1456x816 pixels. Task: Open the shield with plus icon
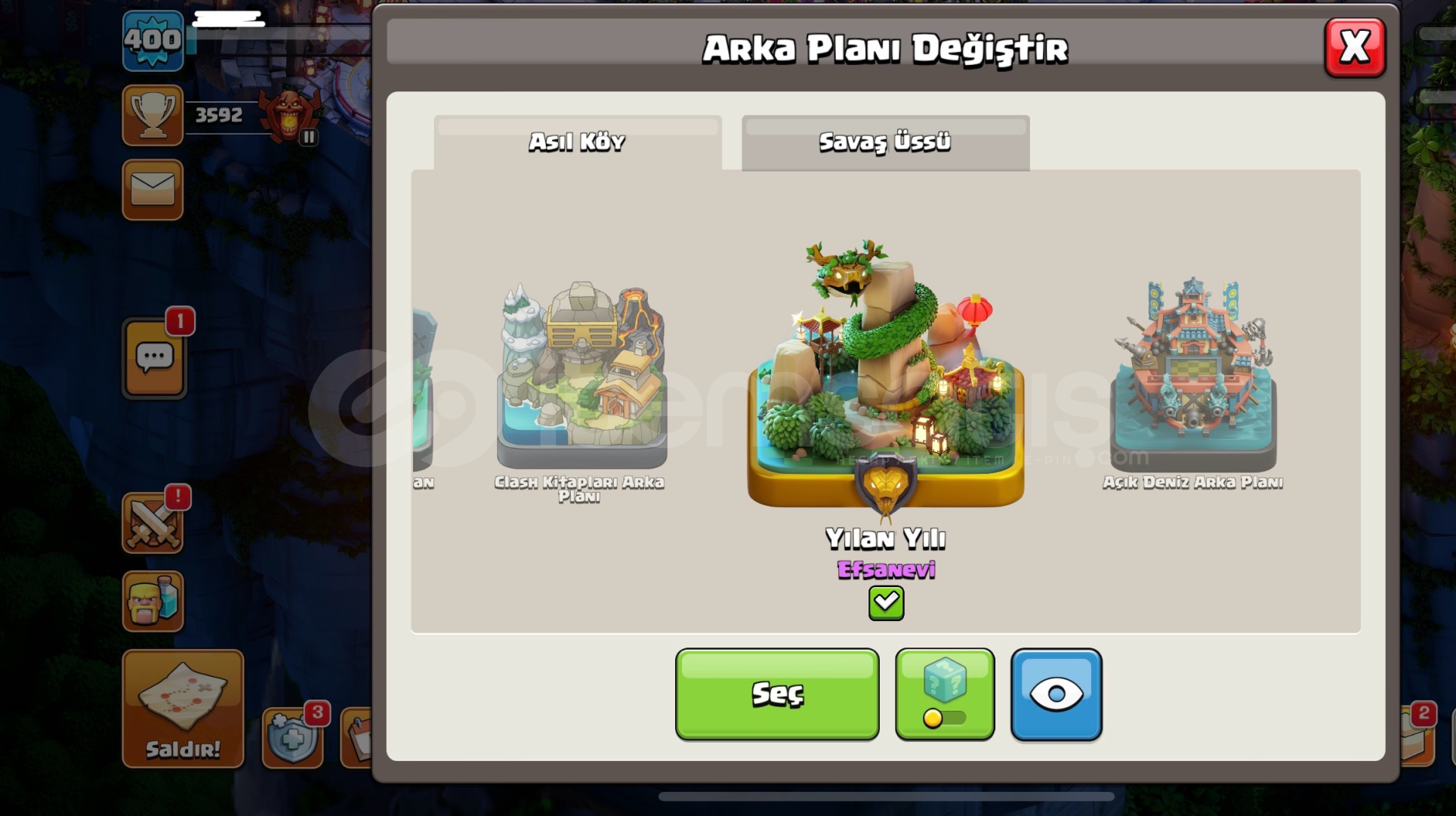pyautogui.click(x=293, y=736)
